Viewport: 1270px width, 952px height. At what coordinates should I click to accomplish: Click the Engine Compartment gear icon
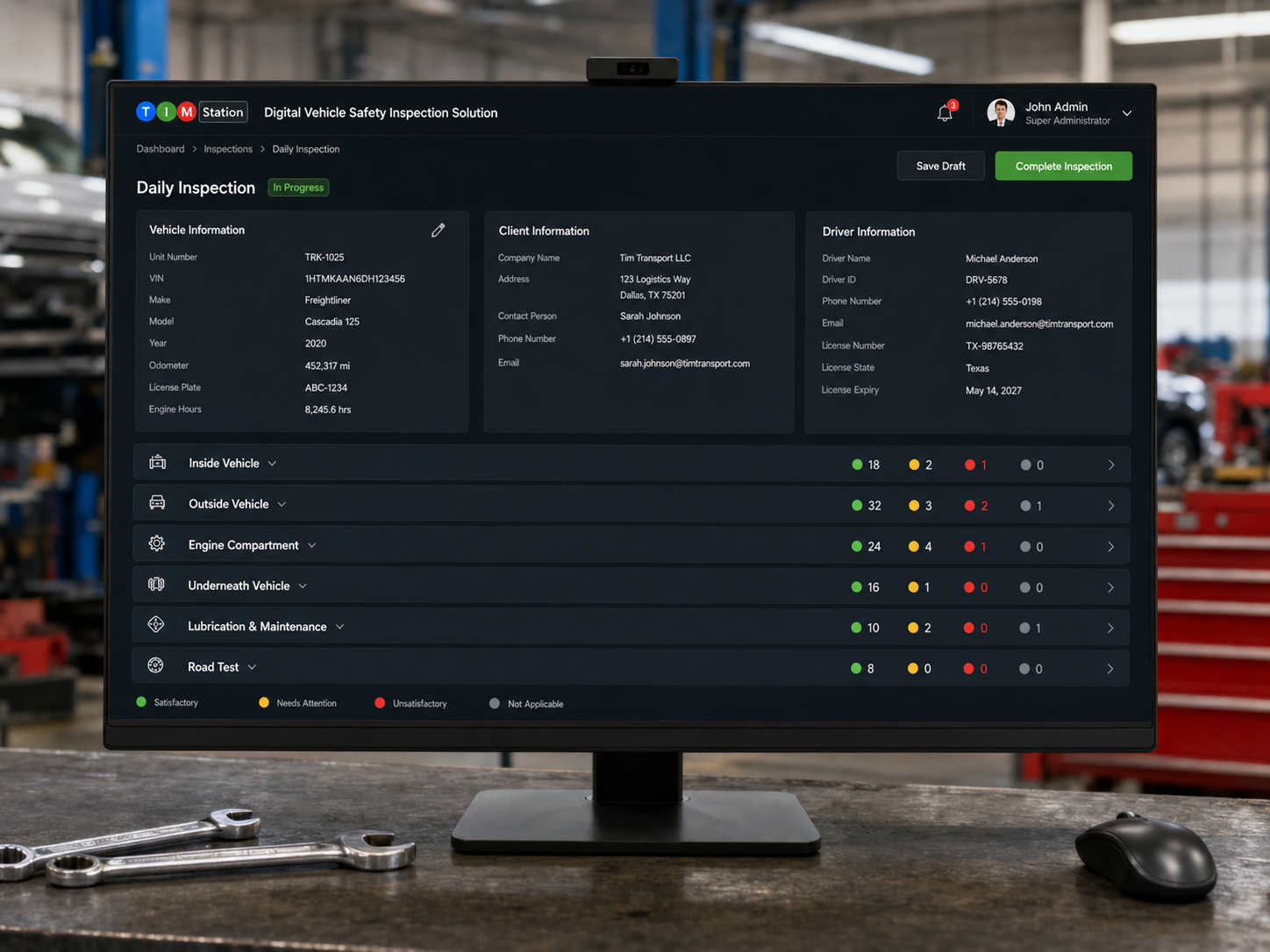point(156,543)
